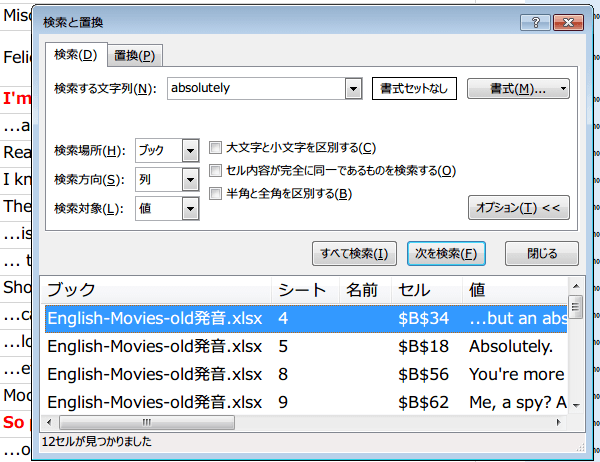Click the horizontal scrollbar right arrow
The width and height of the screenshot is (600, 462).
tap(558, 423)
